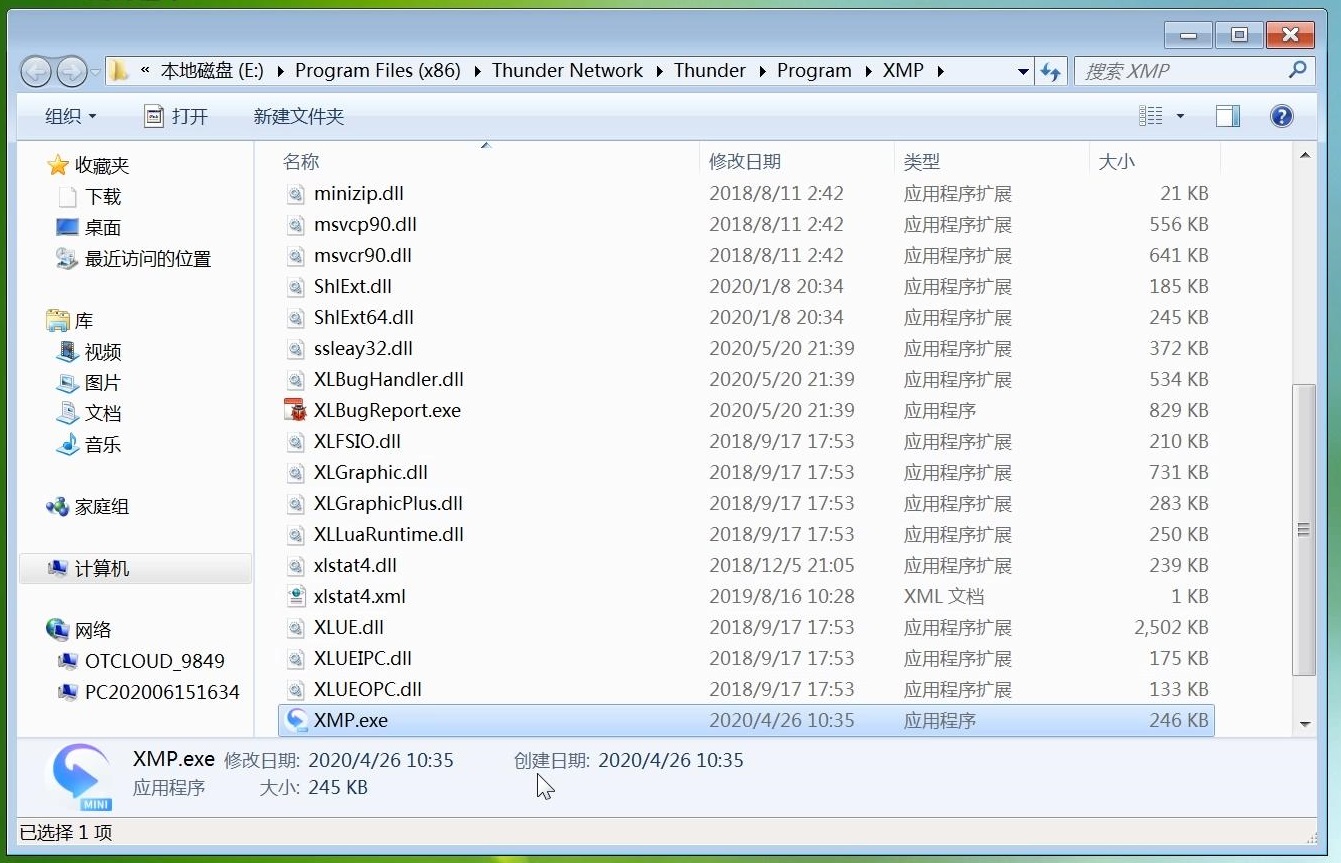Select 计算机 in the sidebar
The height and width of the screenshot is (863, 1341).
(x=88, y=569)
